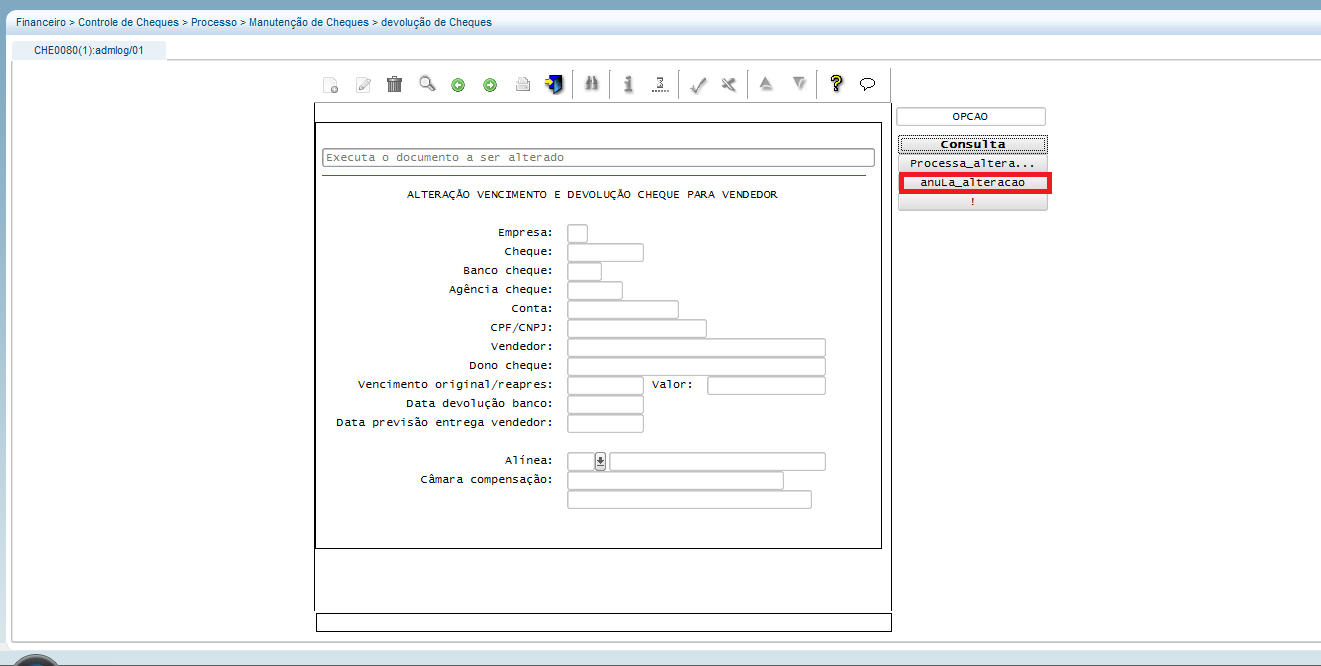1321x666 pixels.
Task: Click the down triangle toolbar icon
Action: 799,84
